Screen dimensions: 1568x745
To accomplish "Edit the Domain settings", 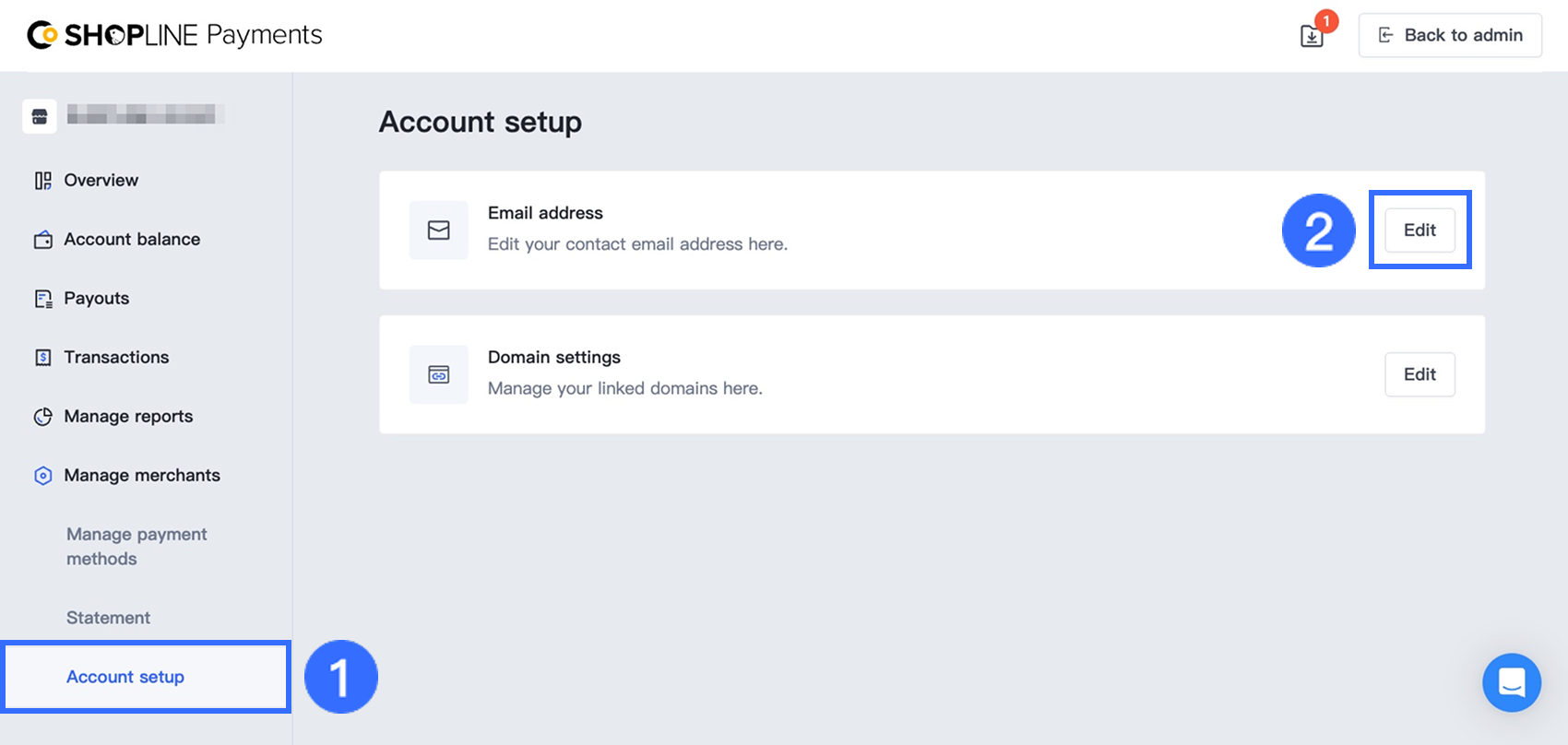I will click(1420, 374).
